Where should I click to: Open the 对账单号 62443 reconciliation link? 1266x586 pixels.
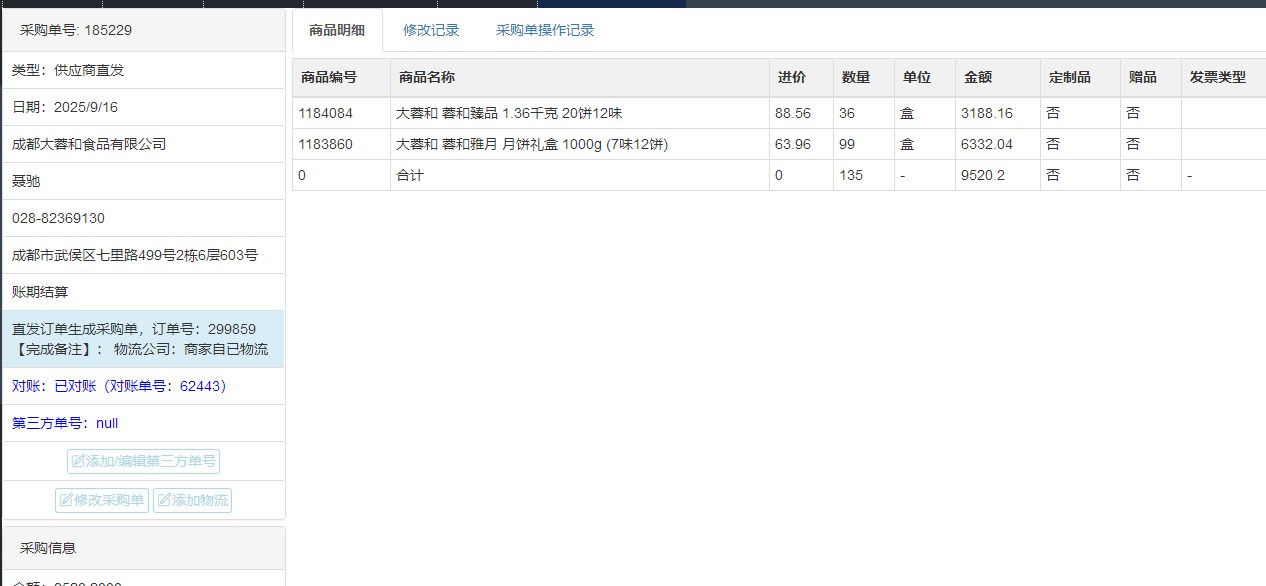119,386
